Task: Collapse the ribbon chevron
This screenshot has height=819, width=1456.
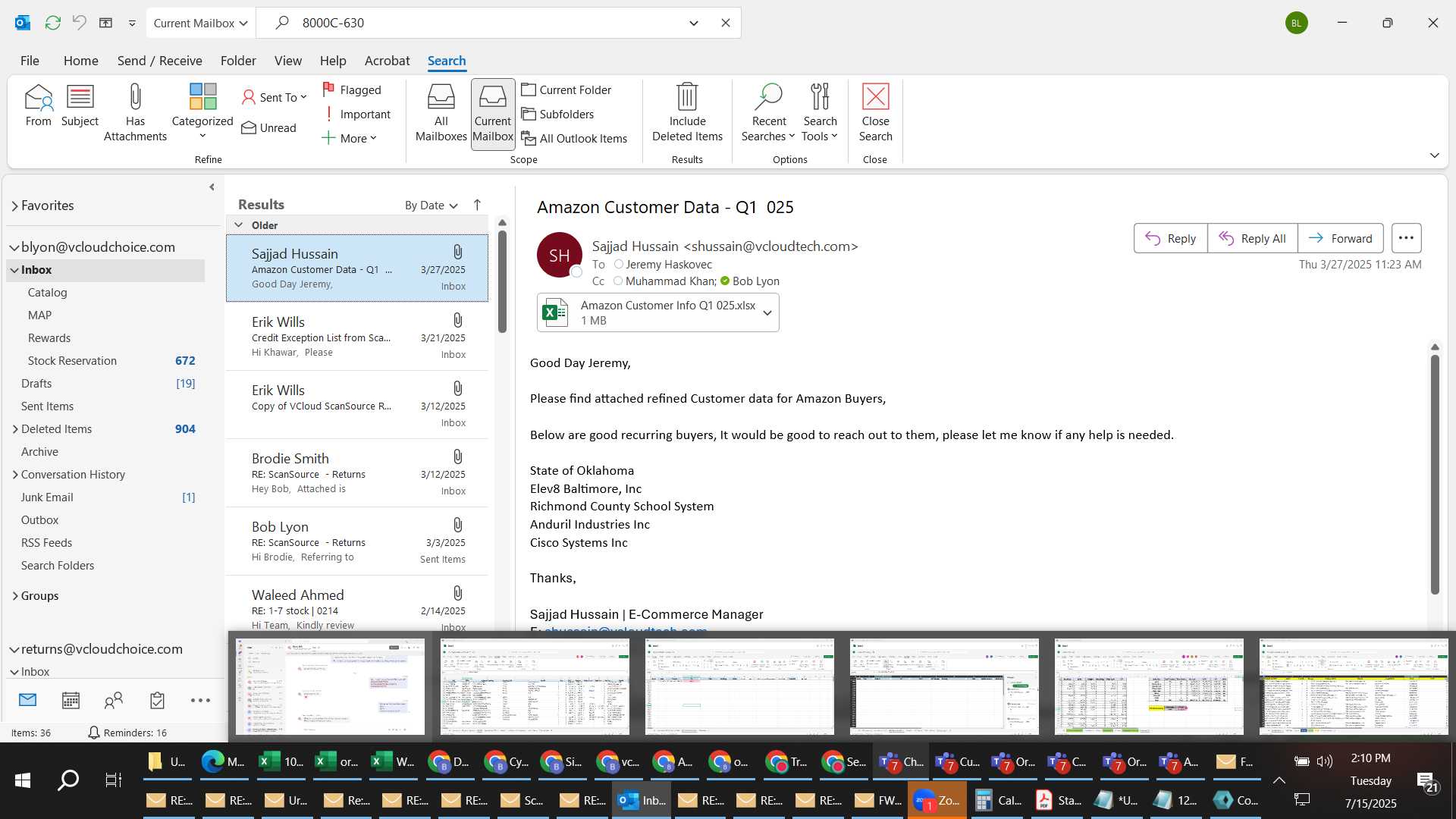Action: (1434, 155)
